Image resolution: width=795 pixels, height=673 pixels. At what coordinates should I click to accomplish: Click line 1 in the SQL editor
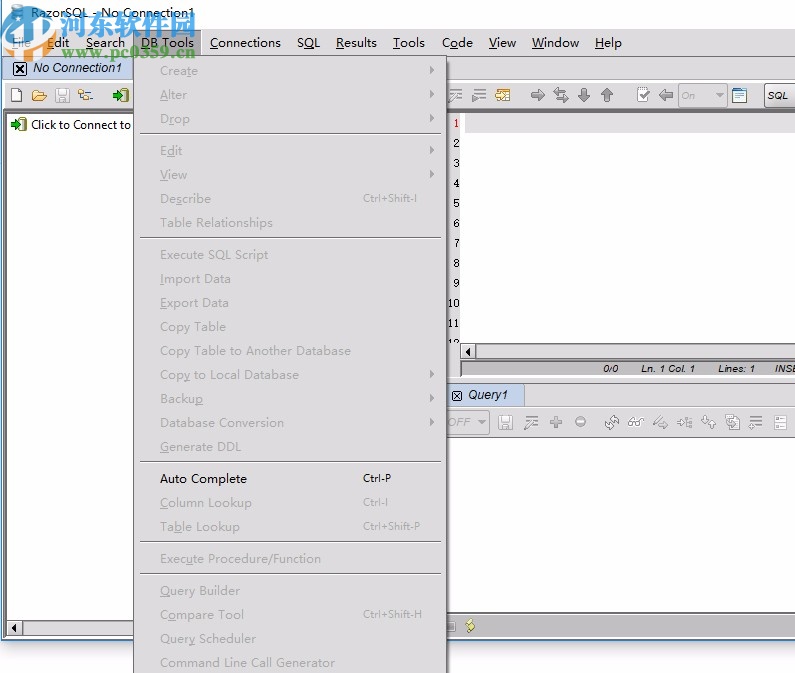coord(630,123)
